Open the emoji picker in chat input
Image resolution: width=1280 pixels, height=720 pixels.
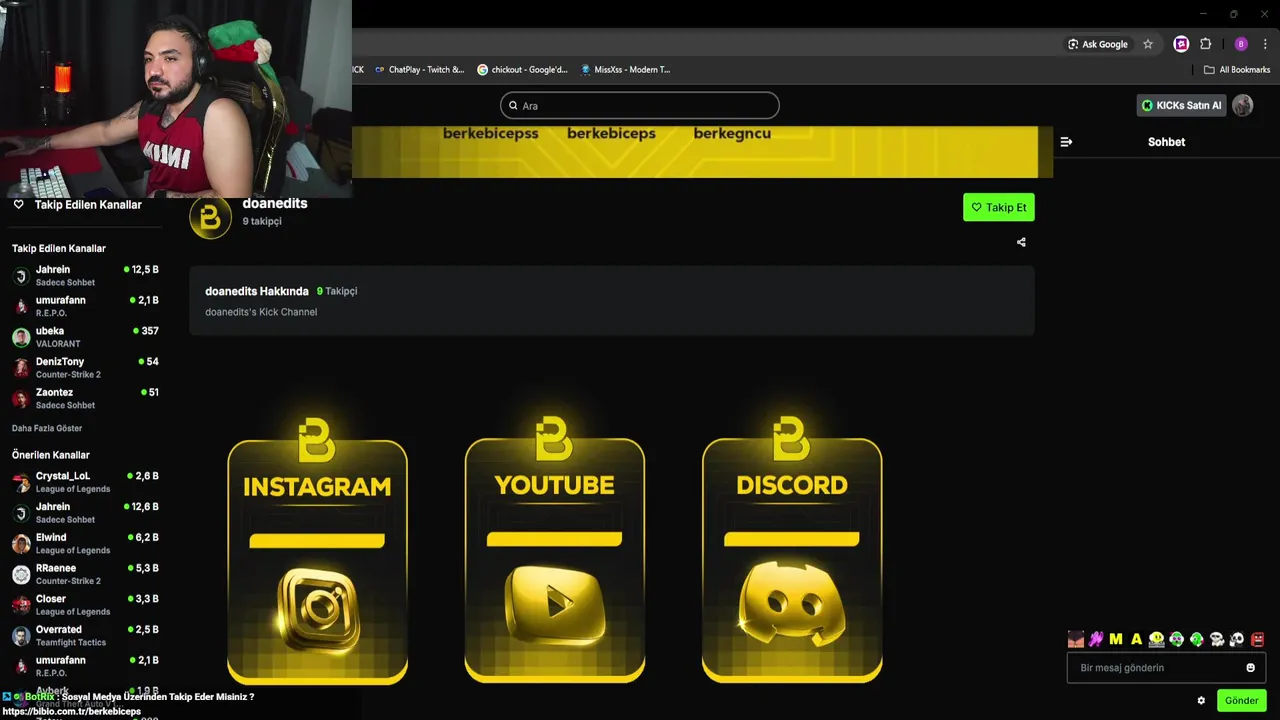(x=1250, y=667)
